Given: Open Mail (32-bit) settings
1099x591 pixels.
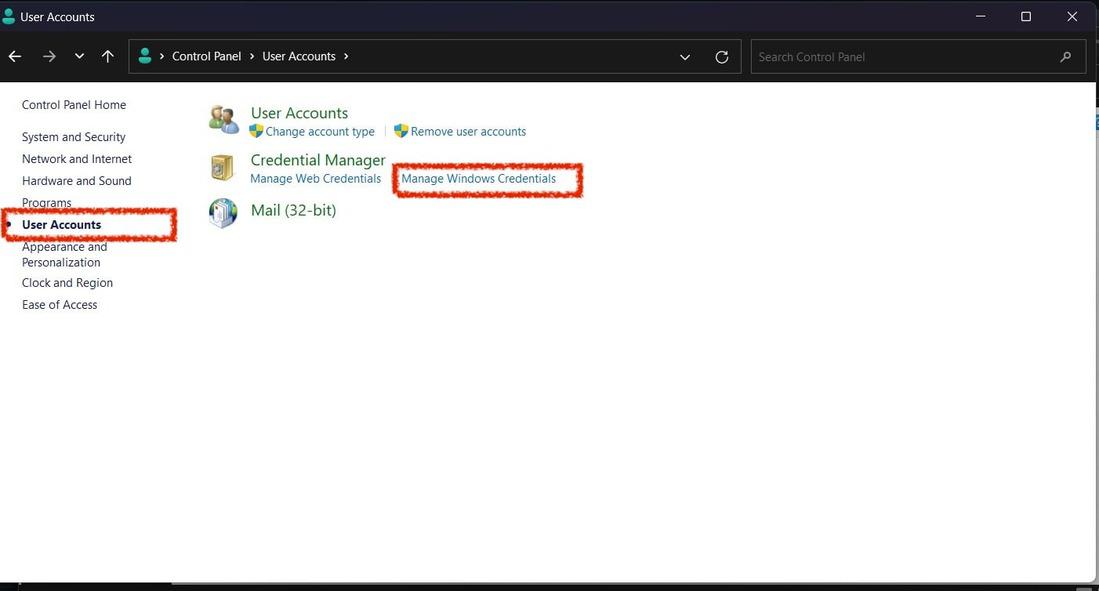Looking at the screenshot, I should [x=294, y=210].
